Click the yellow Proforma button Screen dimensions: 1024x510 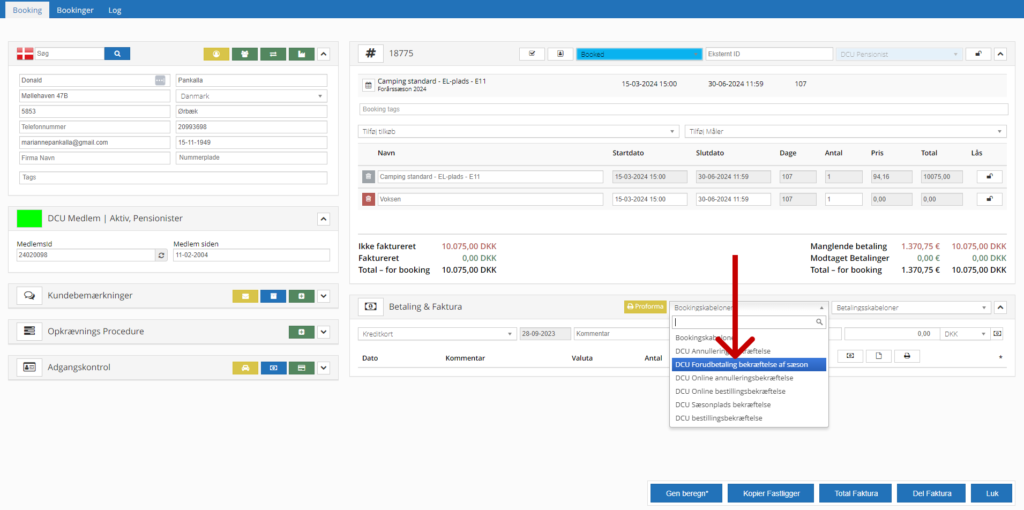[x=645, y=308]
